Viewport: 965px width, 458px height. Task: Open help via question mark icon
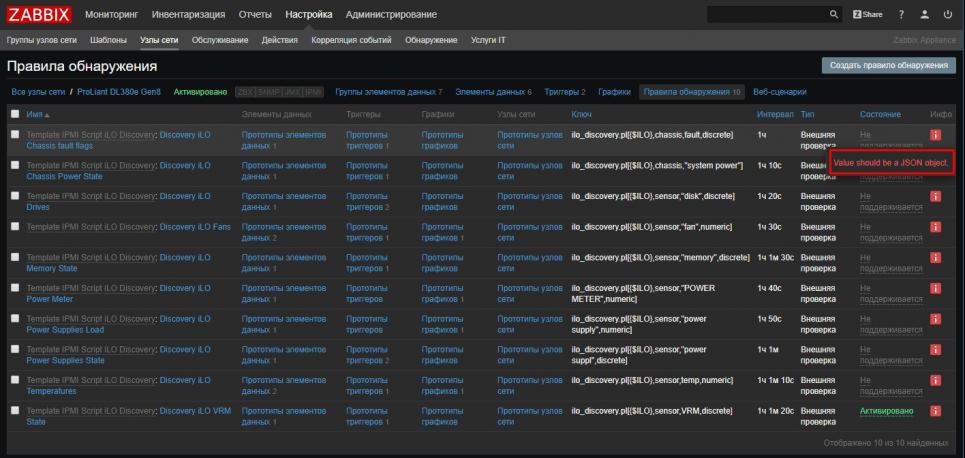pyautogui.click(x=901, y=14)
